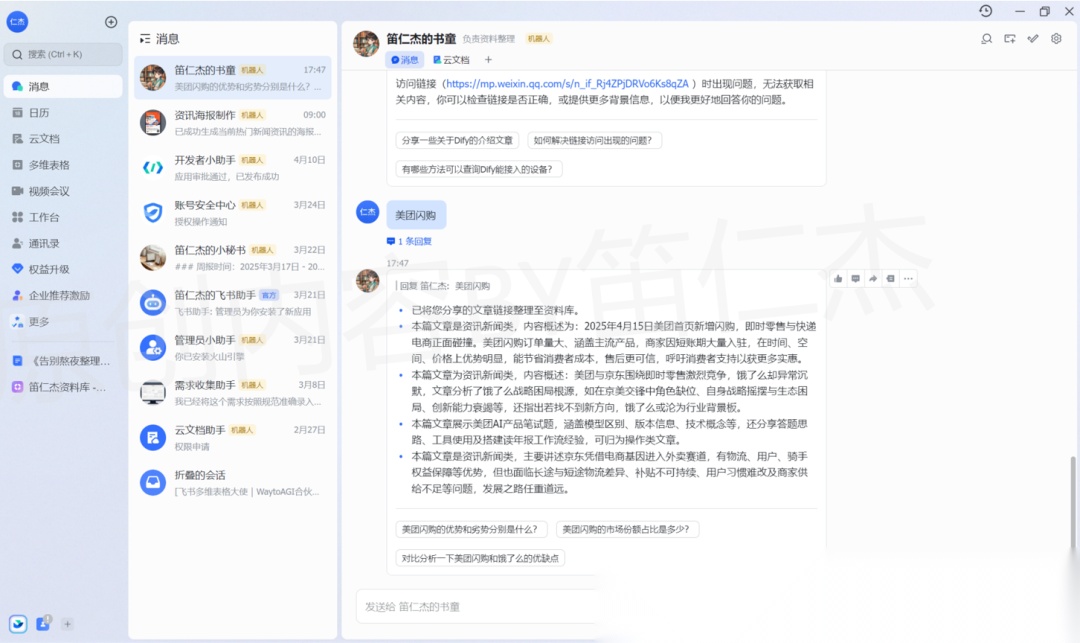The height and width of the screenshot is (643, 1080).
Task: Open the pinned 笛仁杰资料库 item
Action: coord(63,387)
